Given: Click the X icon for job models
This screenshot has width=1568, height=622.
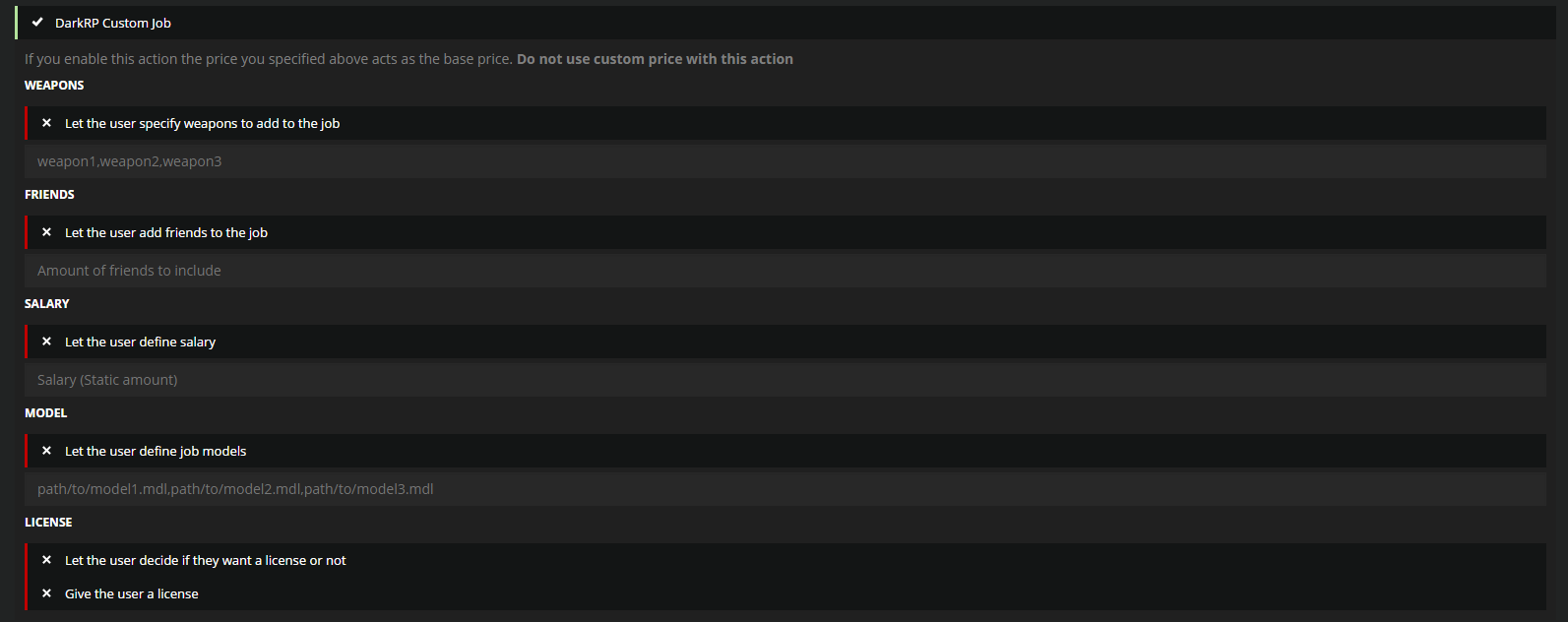Looking at the screenshot, I should [x=46, y=451].
